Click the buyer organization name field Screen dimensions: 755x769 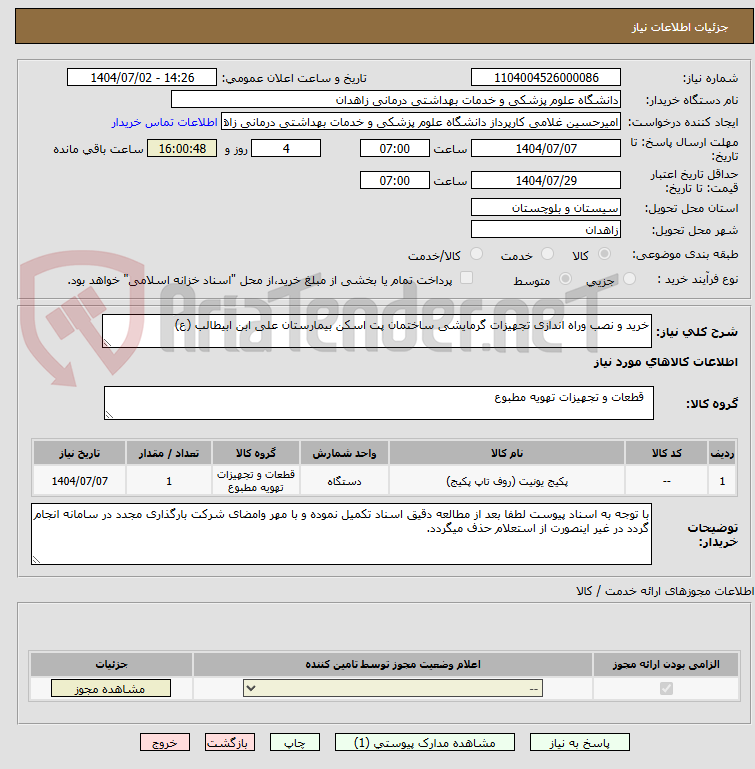click(395, 100)
